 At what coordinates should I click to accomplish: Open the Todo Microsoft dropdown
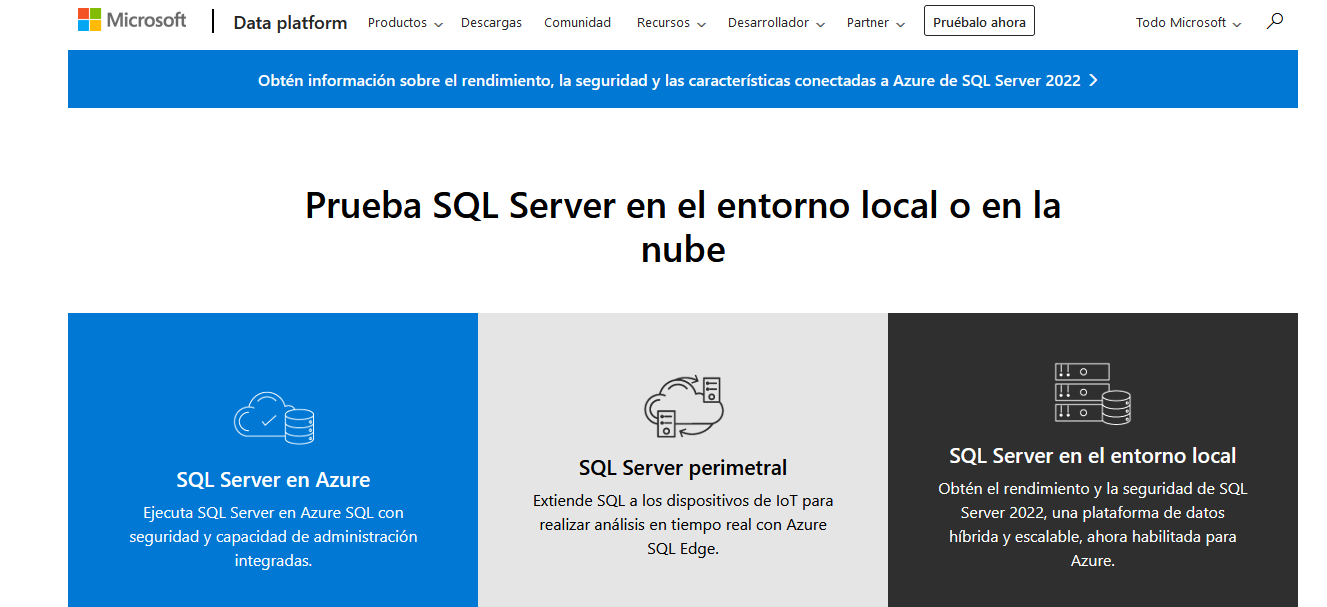(1188, 22)
